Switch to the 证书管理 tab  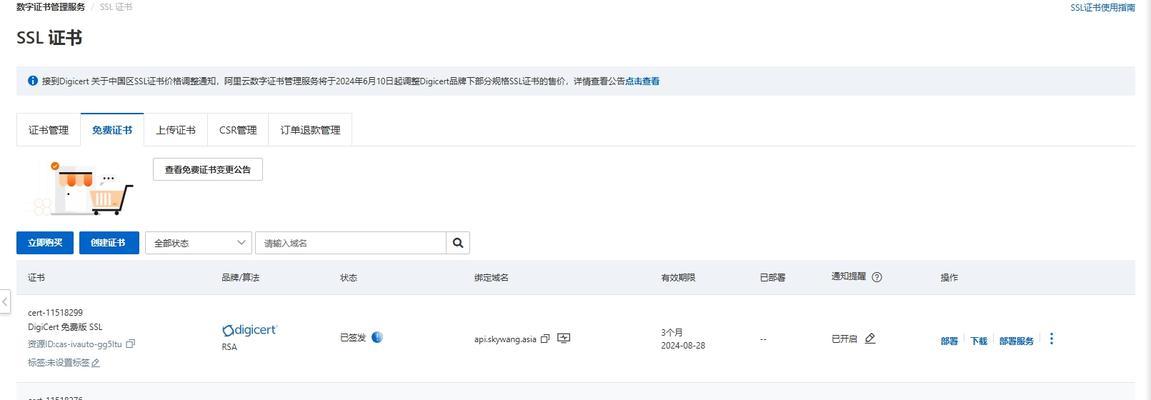[48, 131]
